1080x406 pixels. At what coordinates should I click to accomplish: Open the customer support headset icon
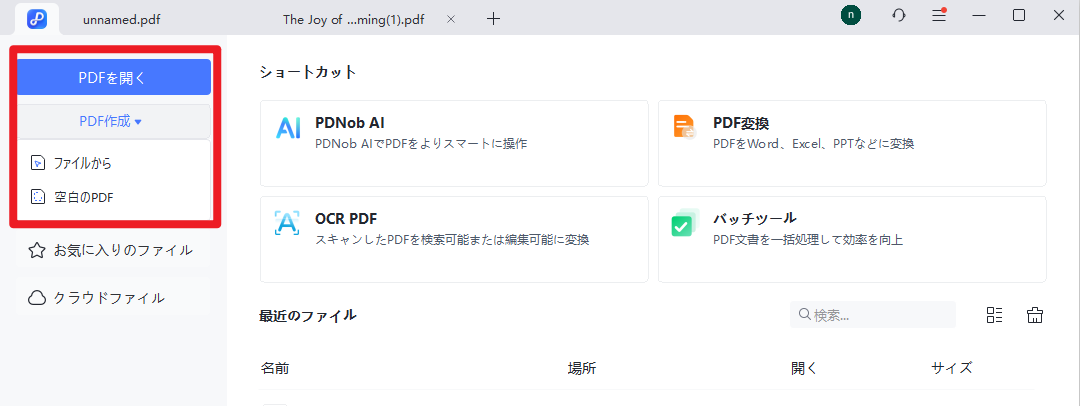click(x=898, y=15)
